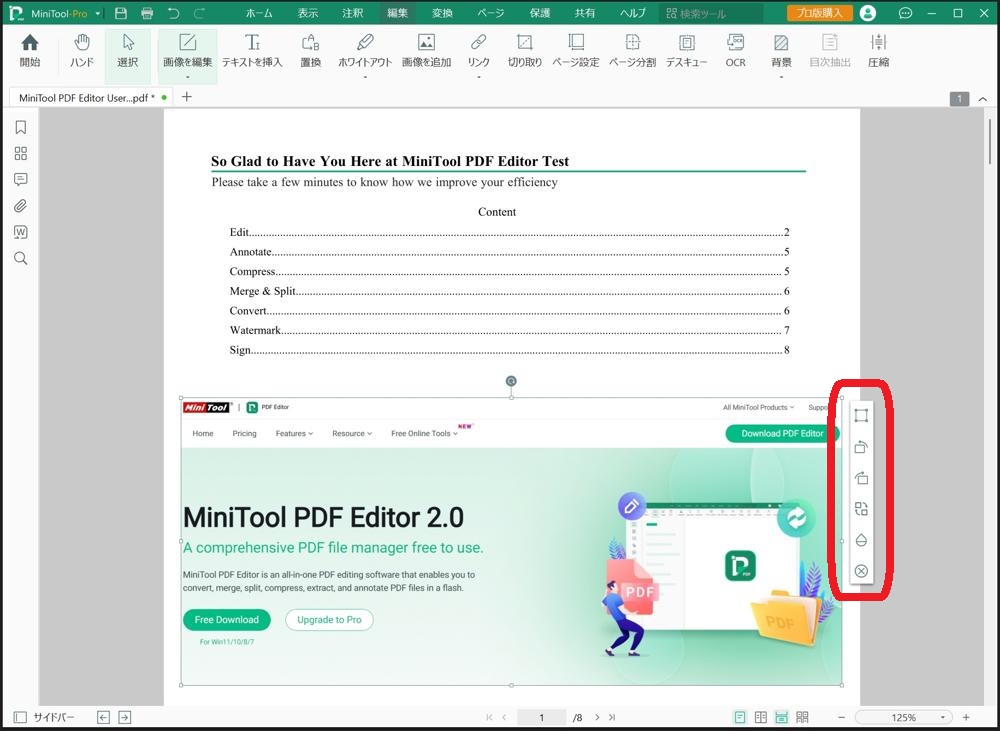
Task: Click the 目次抽出 tool
Action: [830, 51]
